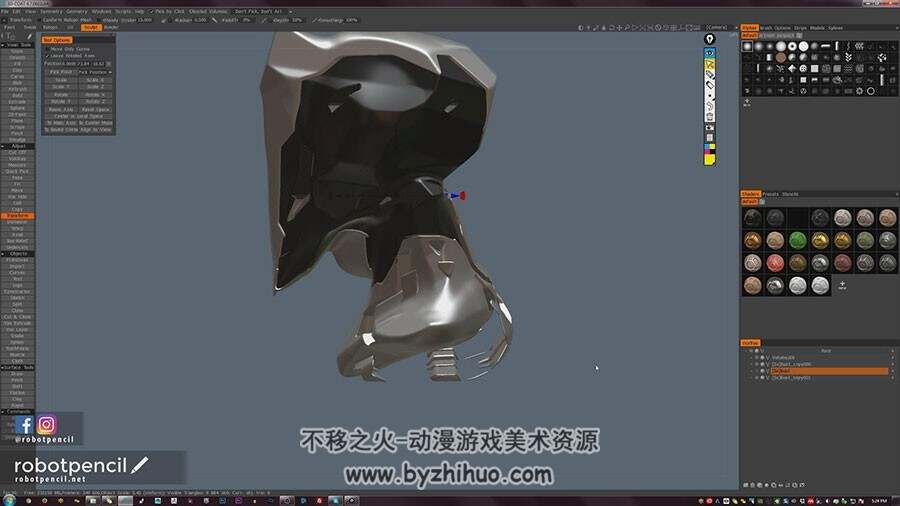
Task: Select the brown circle alpha in the second row
Action: tap(781, 57)
